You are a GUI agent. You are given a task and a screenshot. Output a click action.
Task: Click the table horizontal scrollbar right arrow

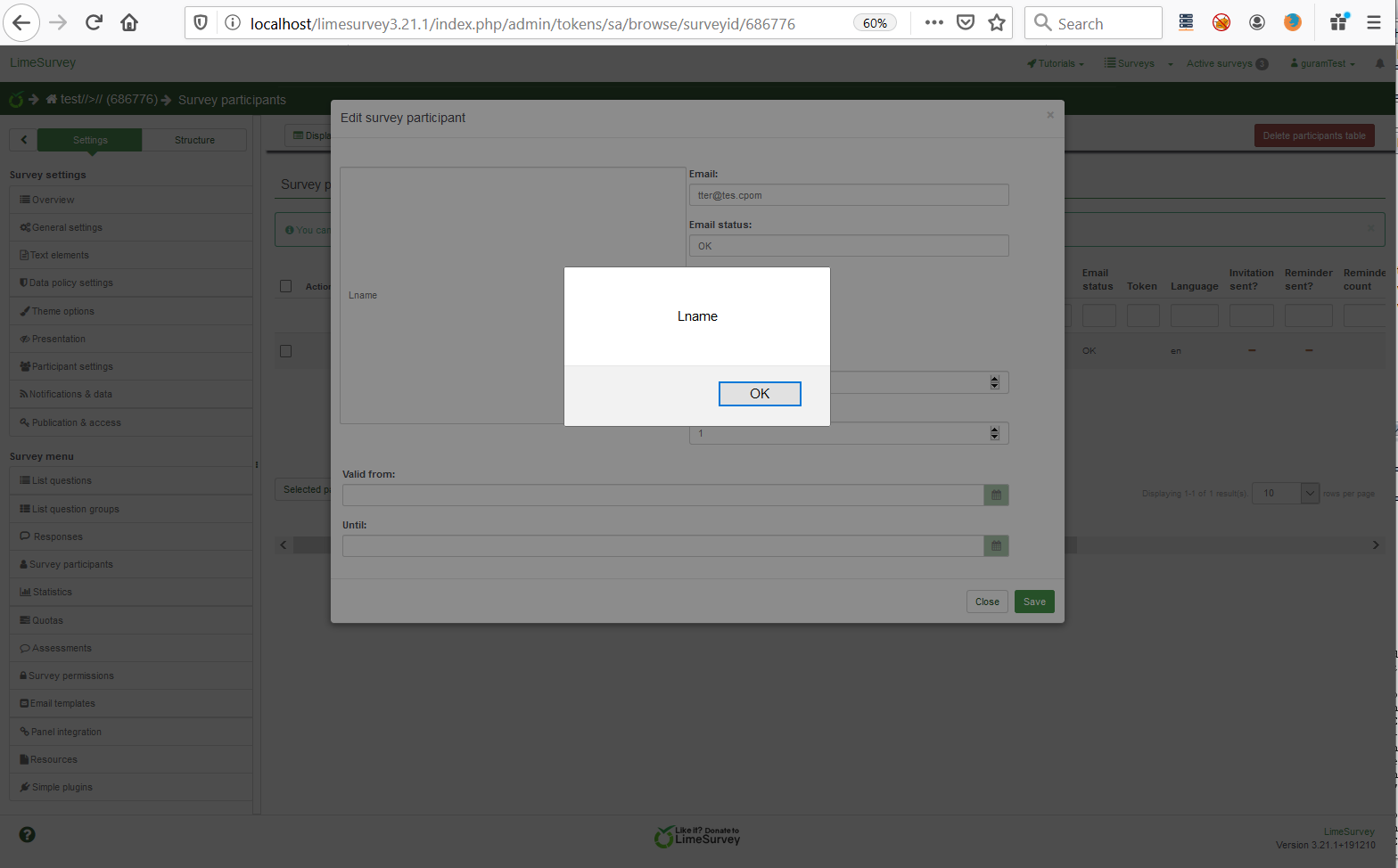point(1376,545)
